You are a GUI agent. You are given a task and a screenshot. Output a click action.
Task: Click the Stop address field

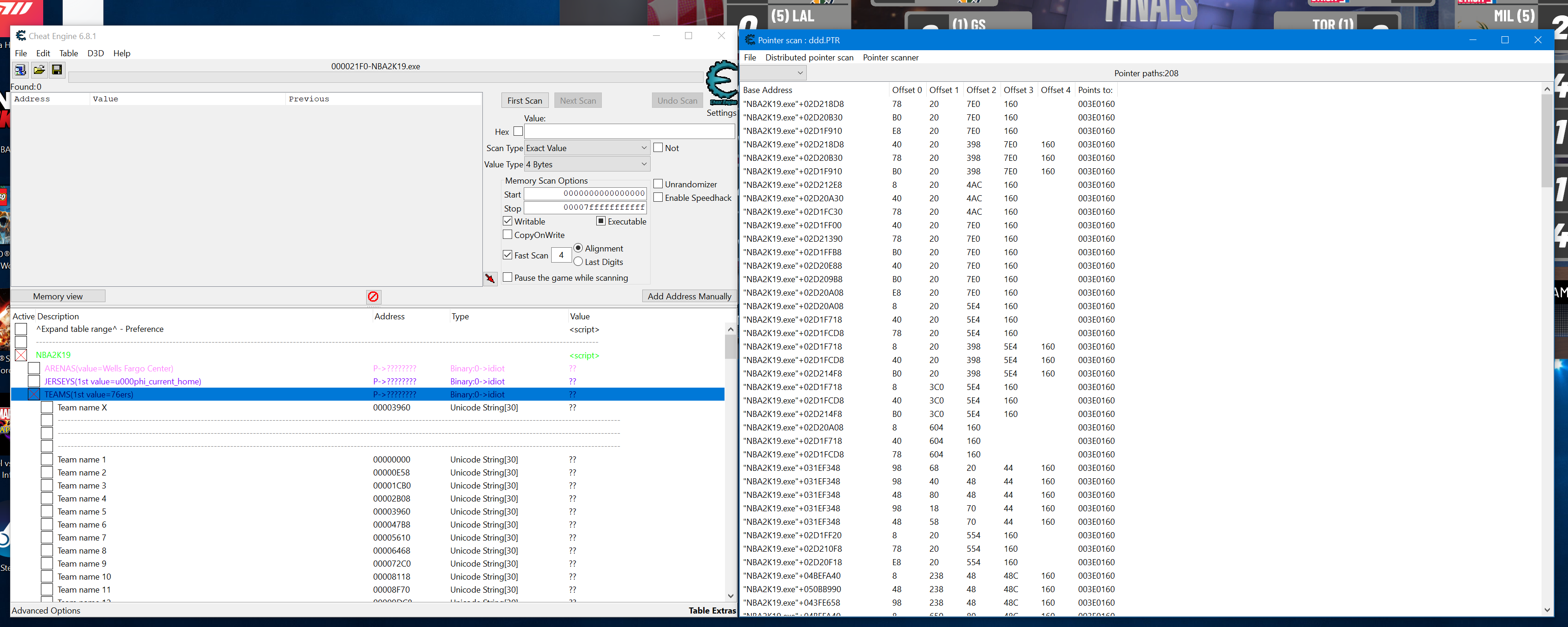click(585, 208)
